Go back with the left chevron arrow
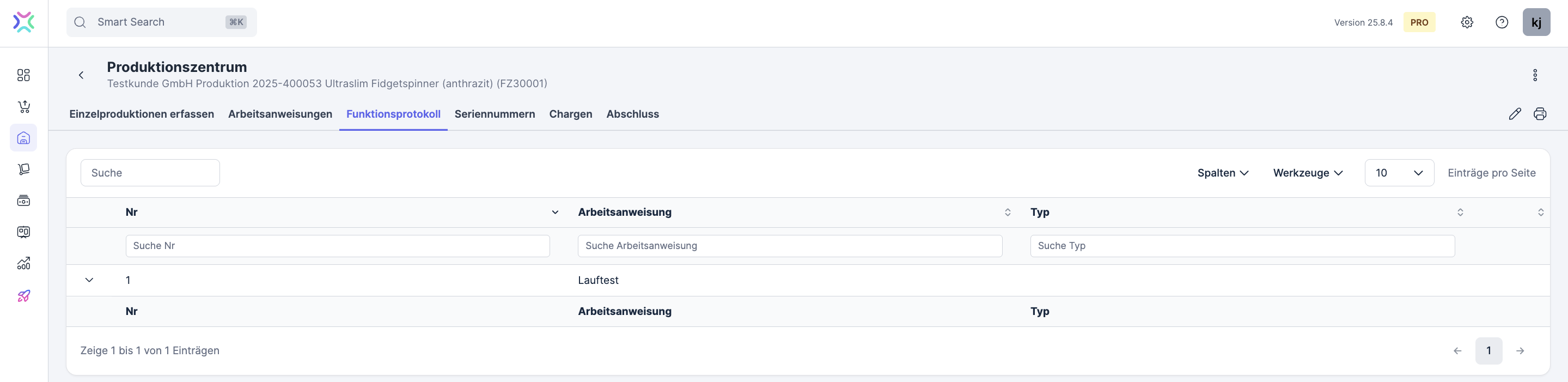 pyautogui.click(x=81, y=75)
